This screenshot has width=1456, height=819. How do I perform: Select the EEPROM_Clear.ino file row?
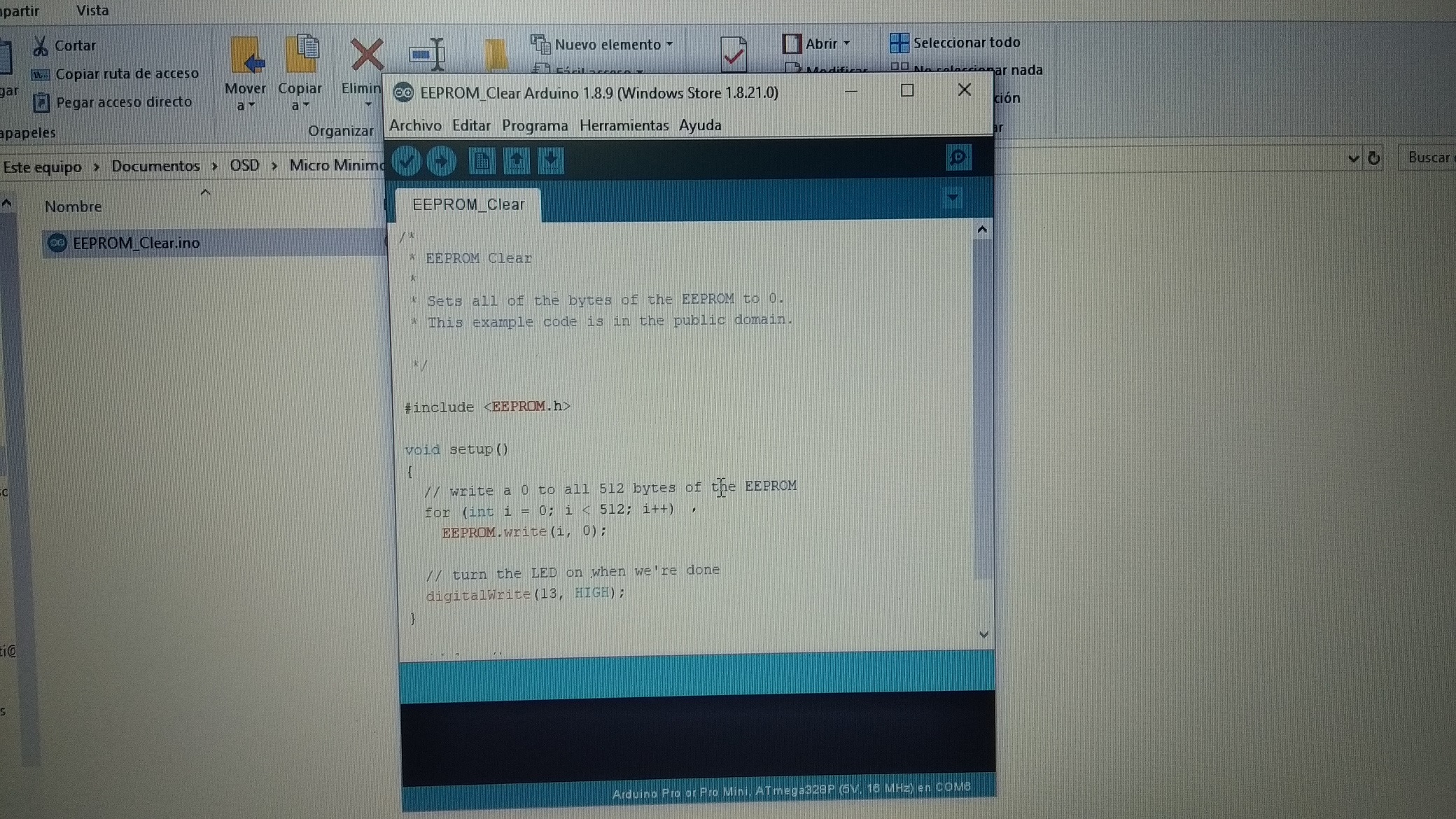pos(213,243)
